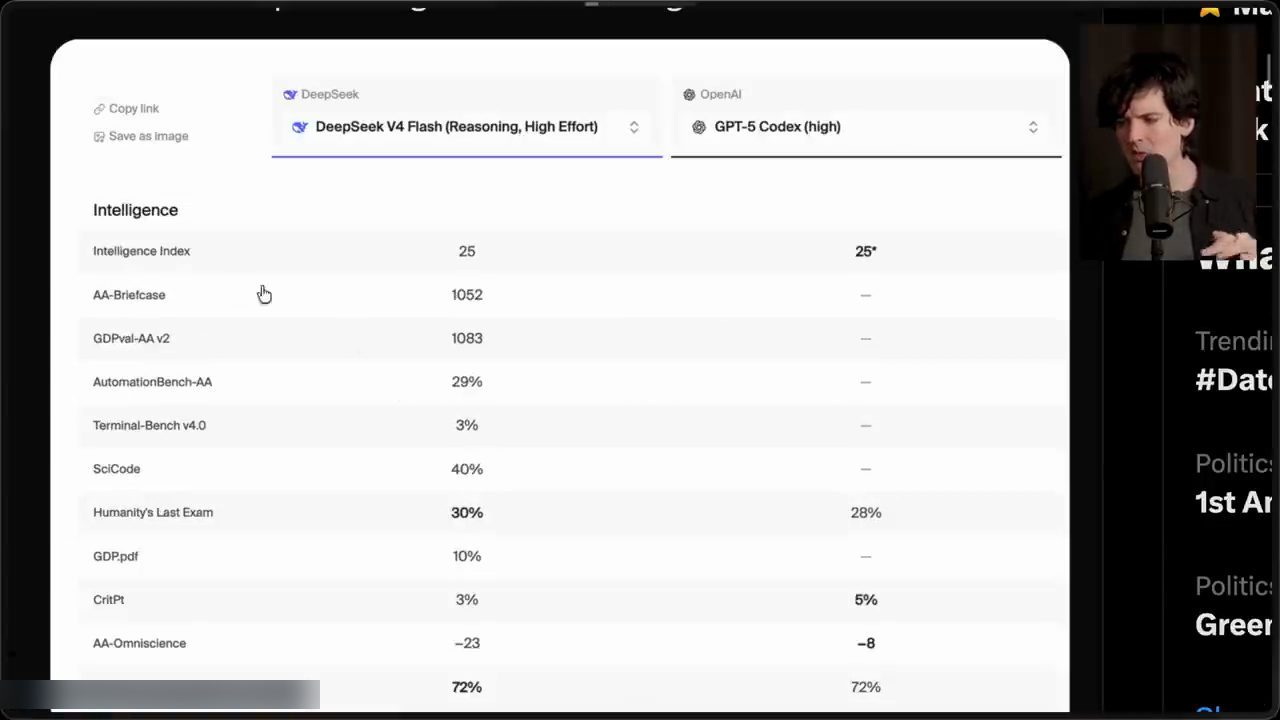1280x720 pixels.
Task: Click the Save as image button
Action: click(x=141, y=137)
